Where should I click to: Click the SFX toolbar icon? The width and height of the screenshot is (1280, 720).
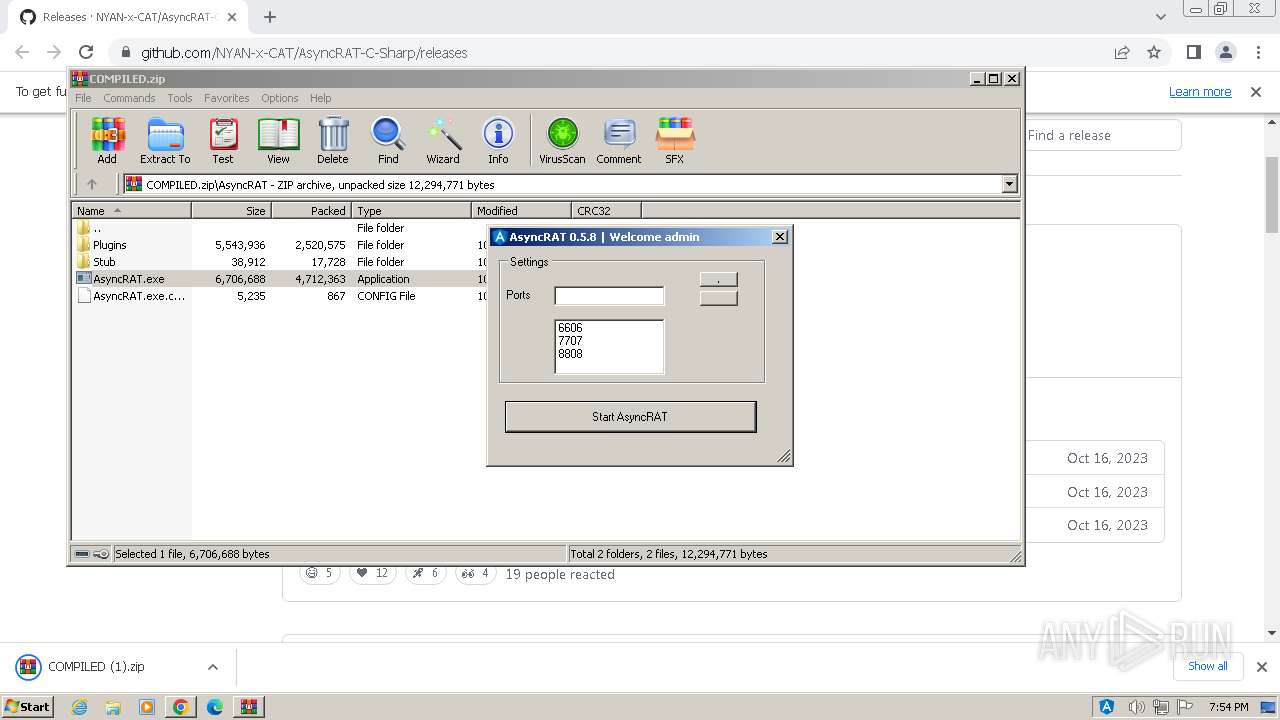coord(675,141)
